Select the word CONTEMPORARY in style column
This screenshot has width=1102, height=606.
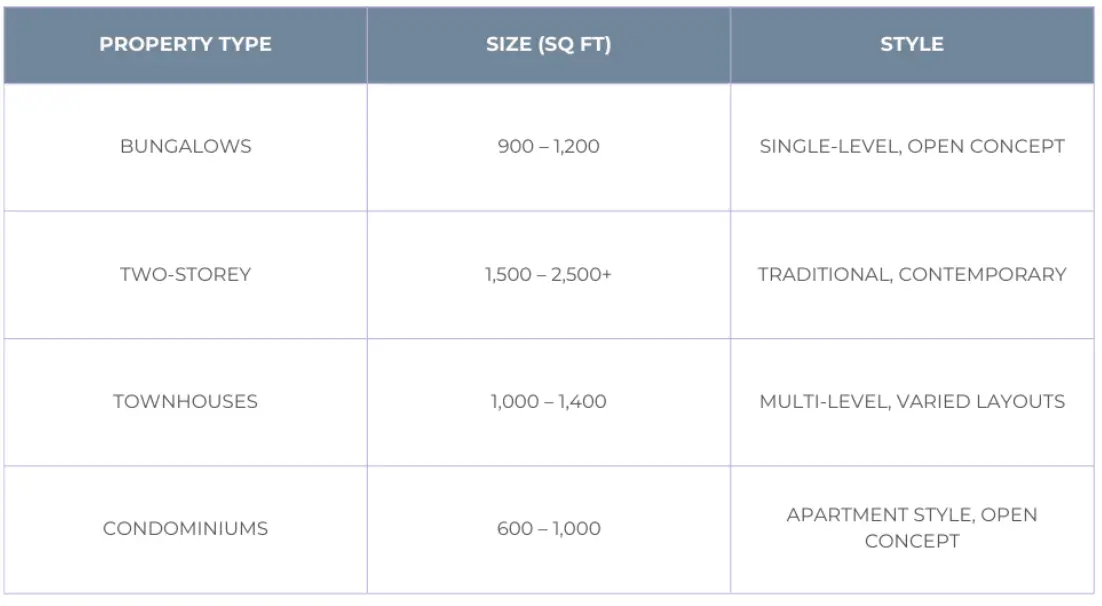982,274
